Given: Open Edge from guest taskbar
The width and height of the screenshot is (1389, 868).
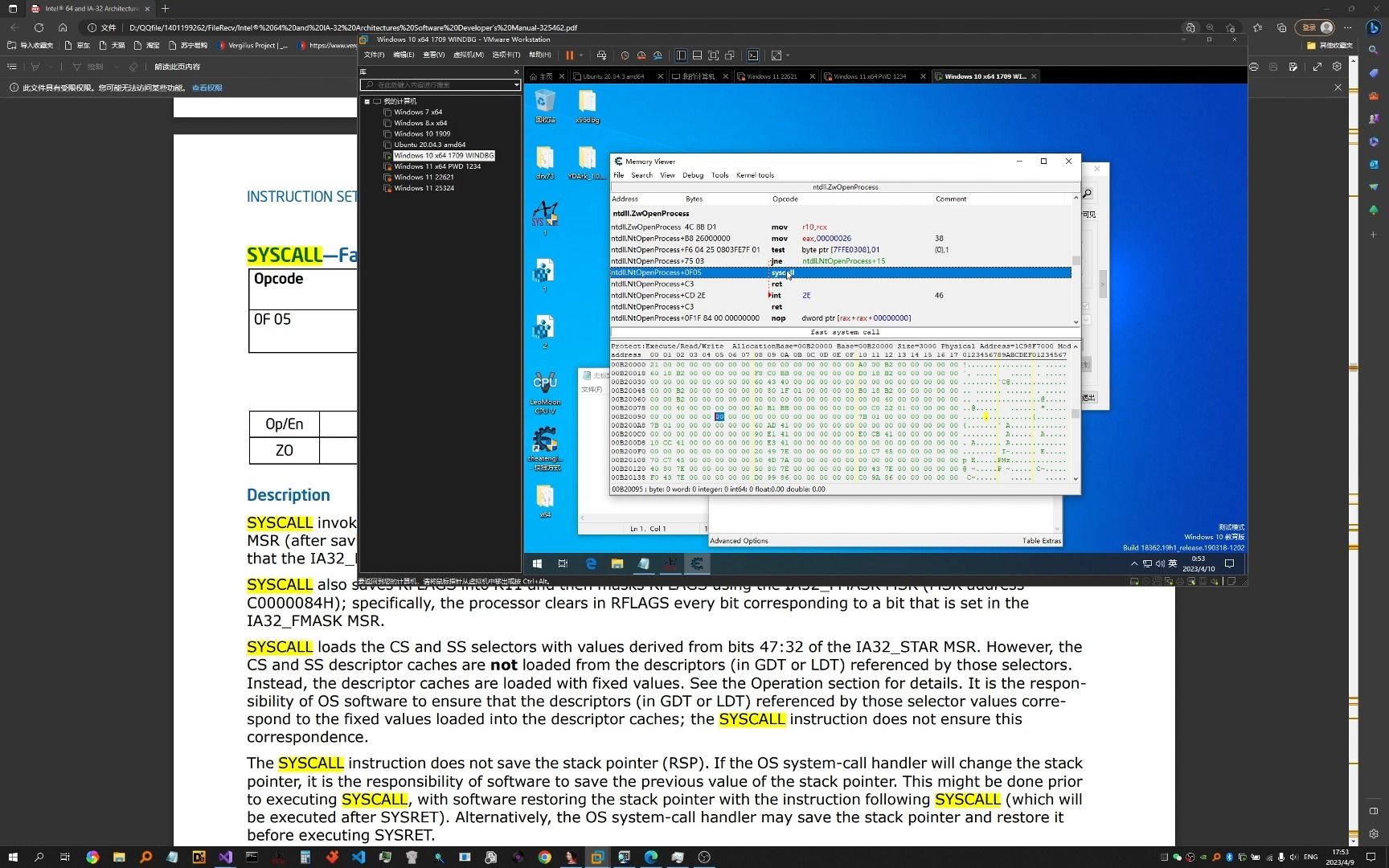Looking at the screenshot, I should pyautogui.click(x=591, y=564).
